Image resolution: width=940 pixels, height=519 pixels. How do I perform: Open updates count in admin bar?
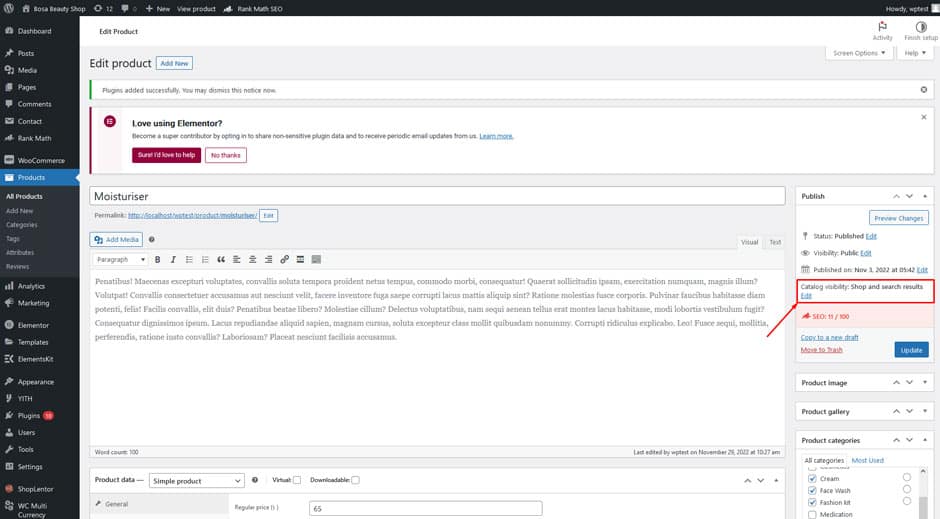click(104, 8)
